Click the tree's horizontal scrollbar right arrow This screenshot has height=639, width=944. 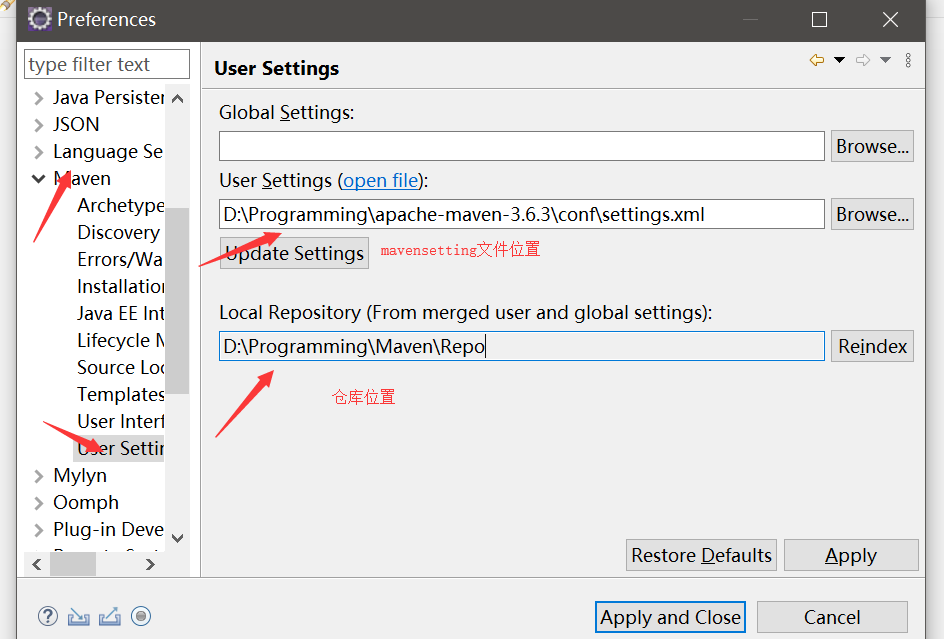pyautogui.click(x=151, y=564)
